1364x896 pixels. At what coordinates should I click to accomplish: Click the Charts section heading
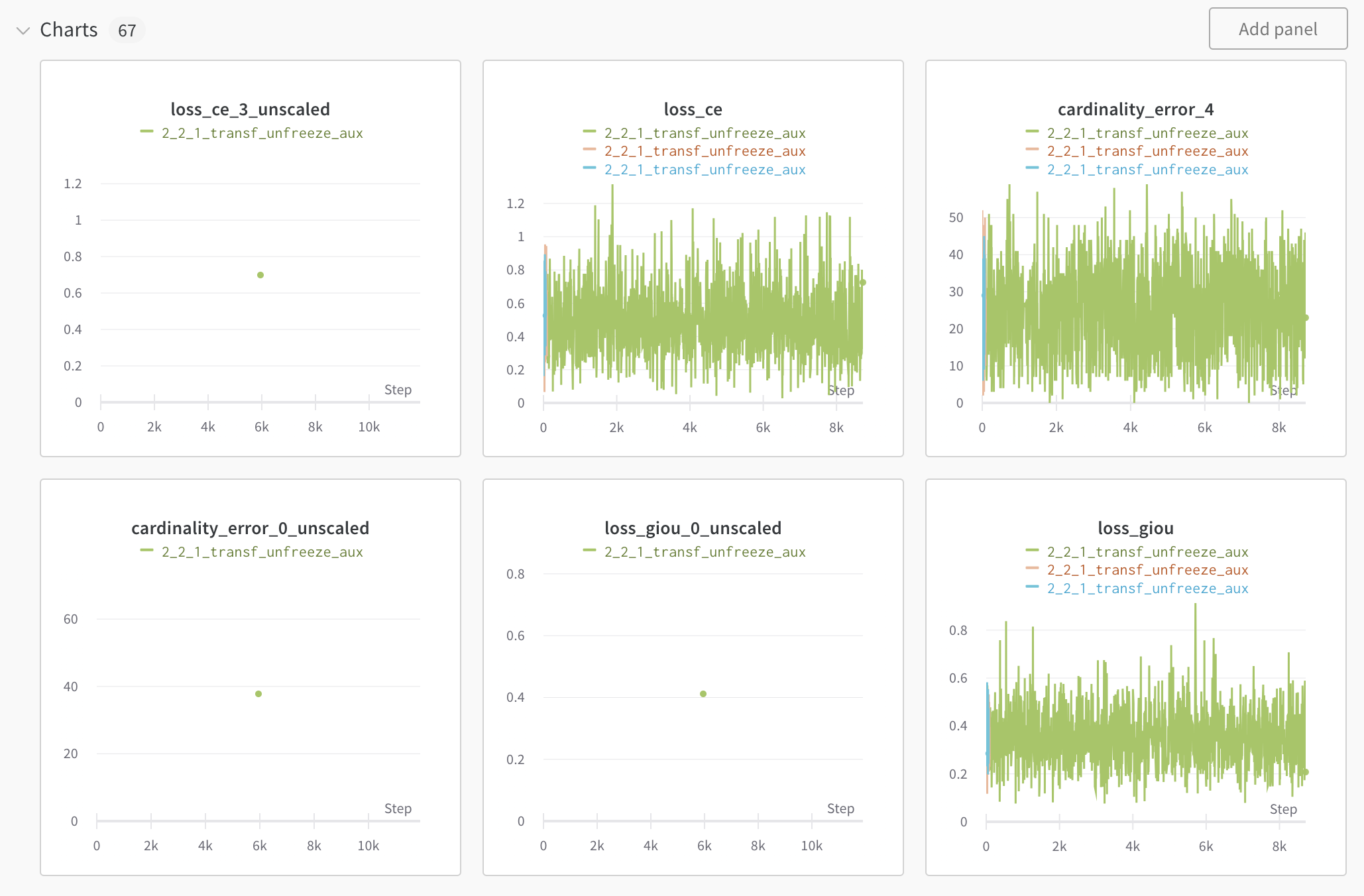68,30
